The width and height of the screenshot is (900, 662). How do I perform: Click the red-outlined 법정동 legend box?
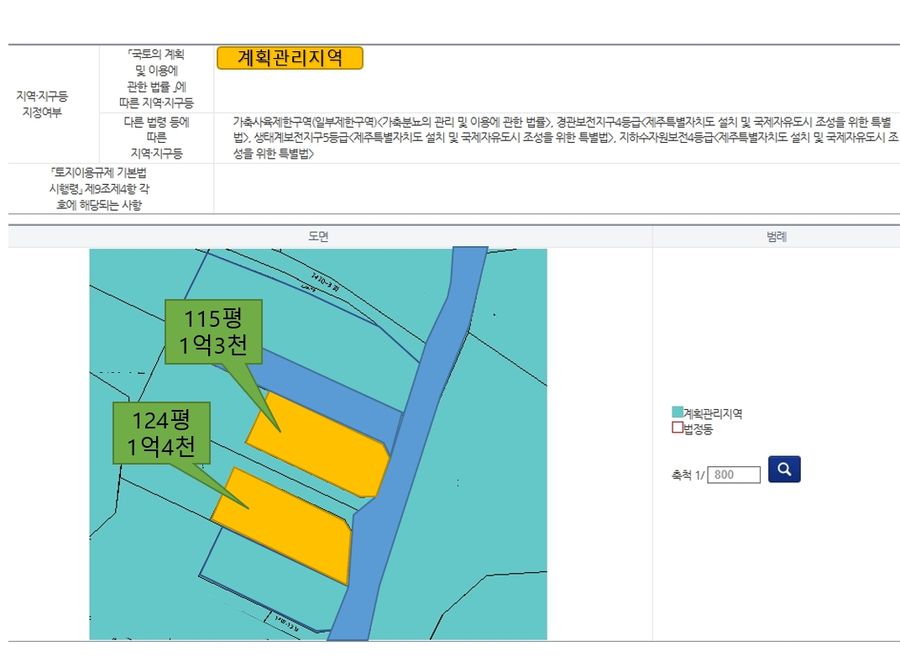pos(677,428)
